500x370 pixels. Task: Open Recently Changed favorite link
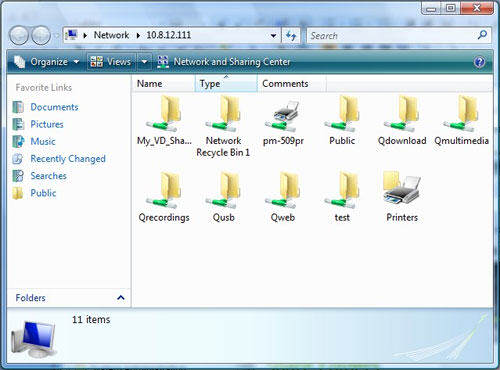pos(59,159)
